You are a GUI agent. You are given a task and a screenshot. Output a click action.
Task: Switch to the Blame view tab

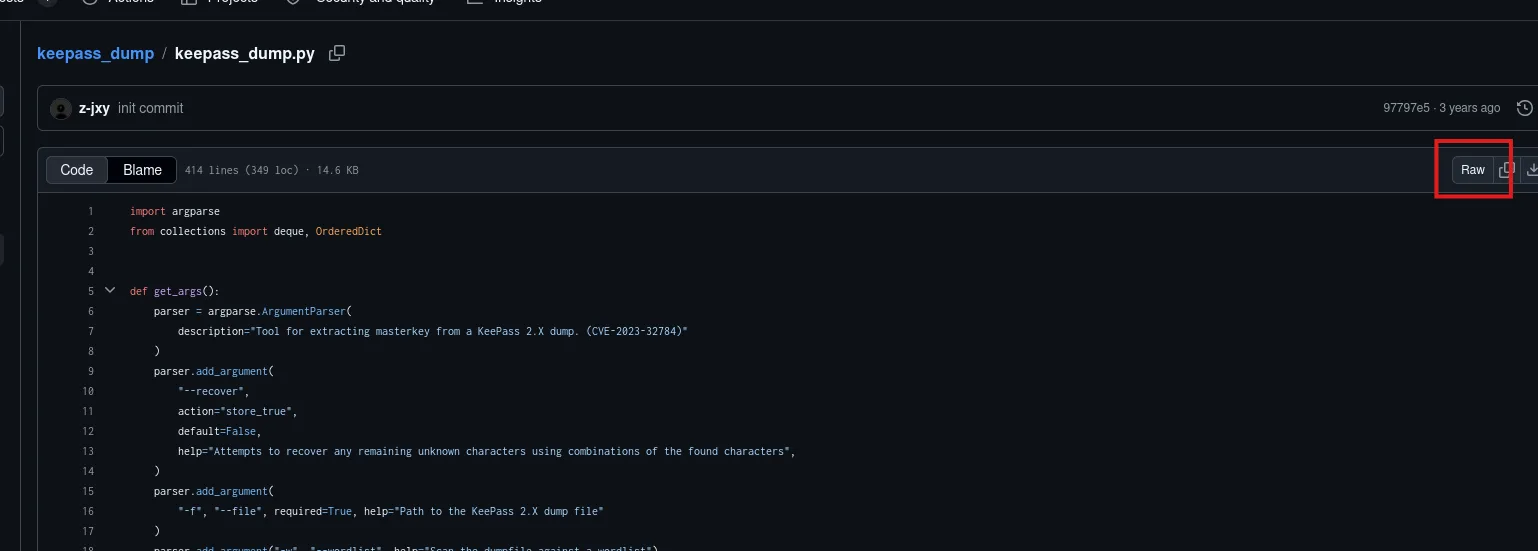(142, 170)
